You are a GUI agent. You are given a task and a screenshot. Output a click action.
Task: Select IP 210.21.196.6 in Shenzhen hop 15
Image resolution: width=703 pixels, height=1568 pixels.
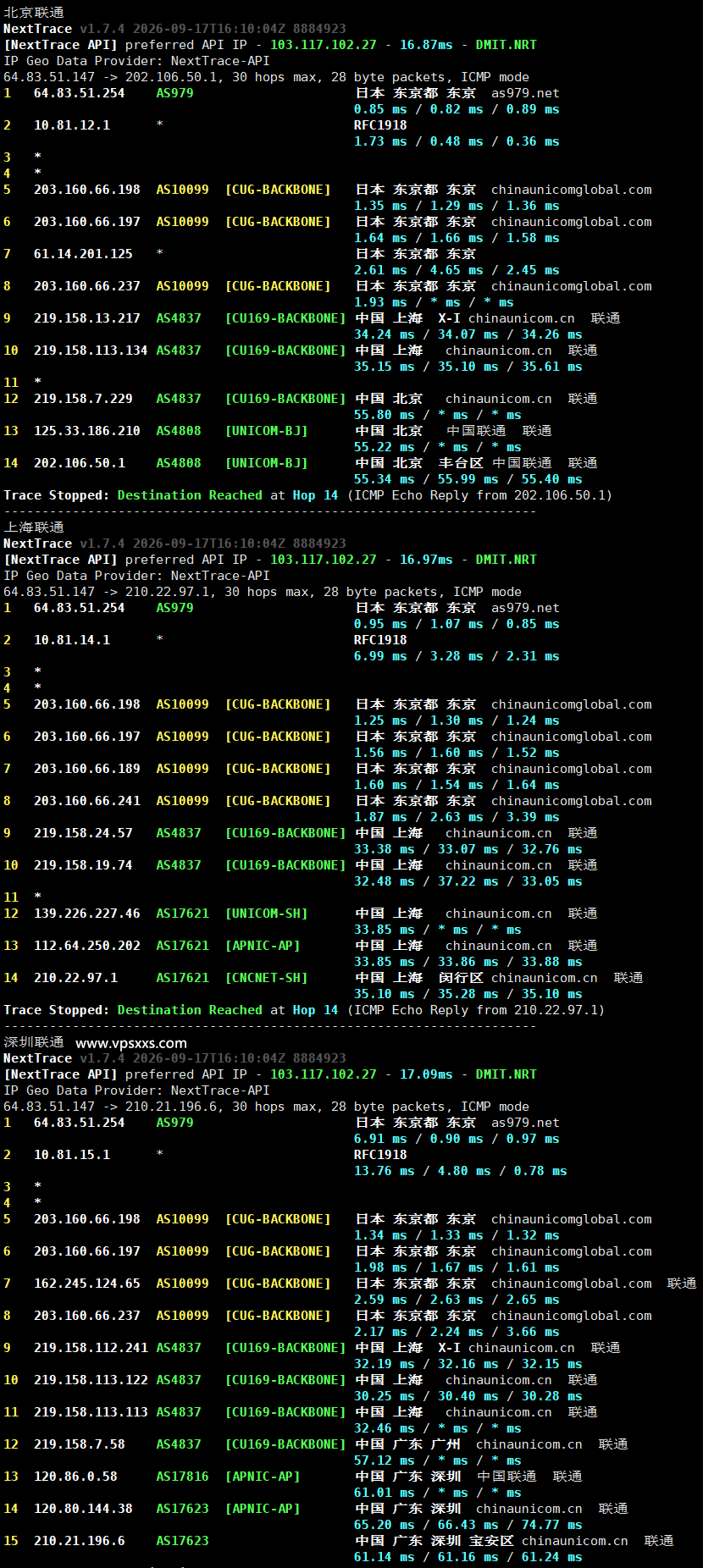click(x=80, y=1541)
